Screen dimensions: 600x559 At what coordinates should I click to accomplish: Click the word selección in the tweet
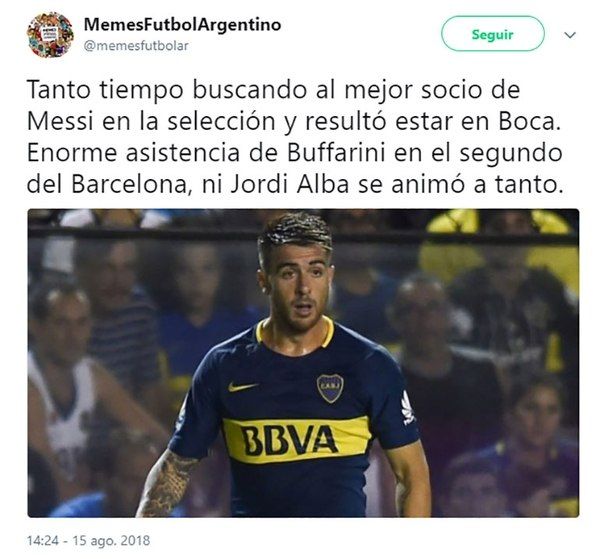[222, 122]
